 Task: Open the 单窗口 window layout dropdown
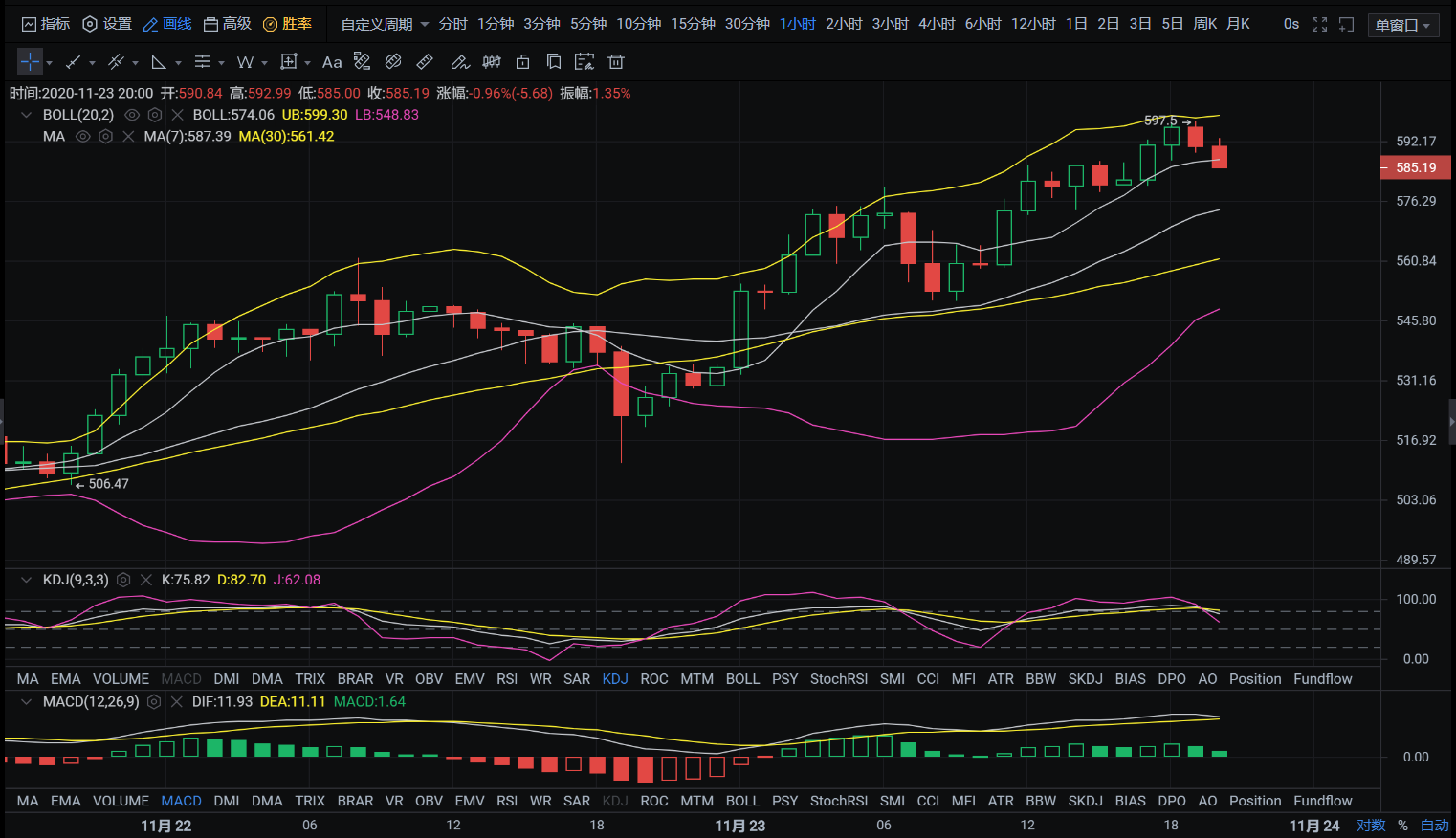coord(1402,25)
